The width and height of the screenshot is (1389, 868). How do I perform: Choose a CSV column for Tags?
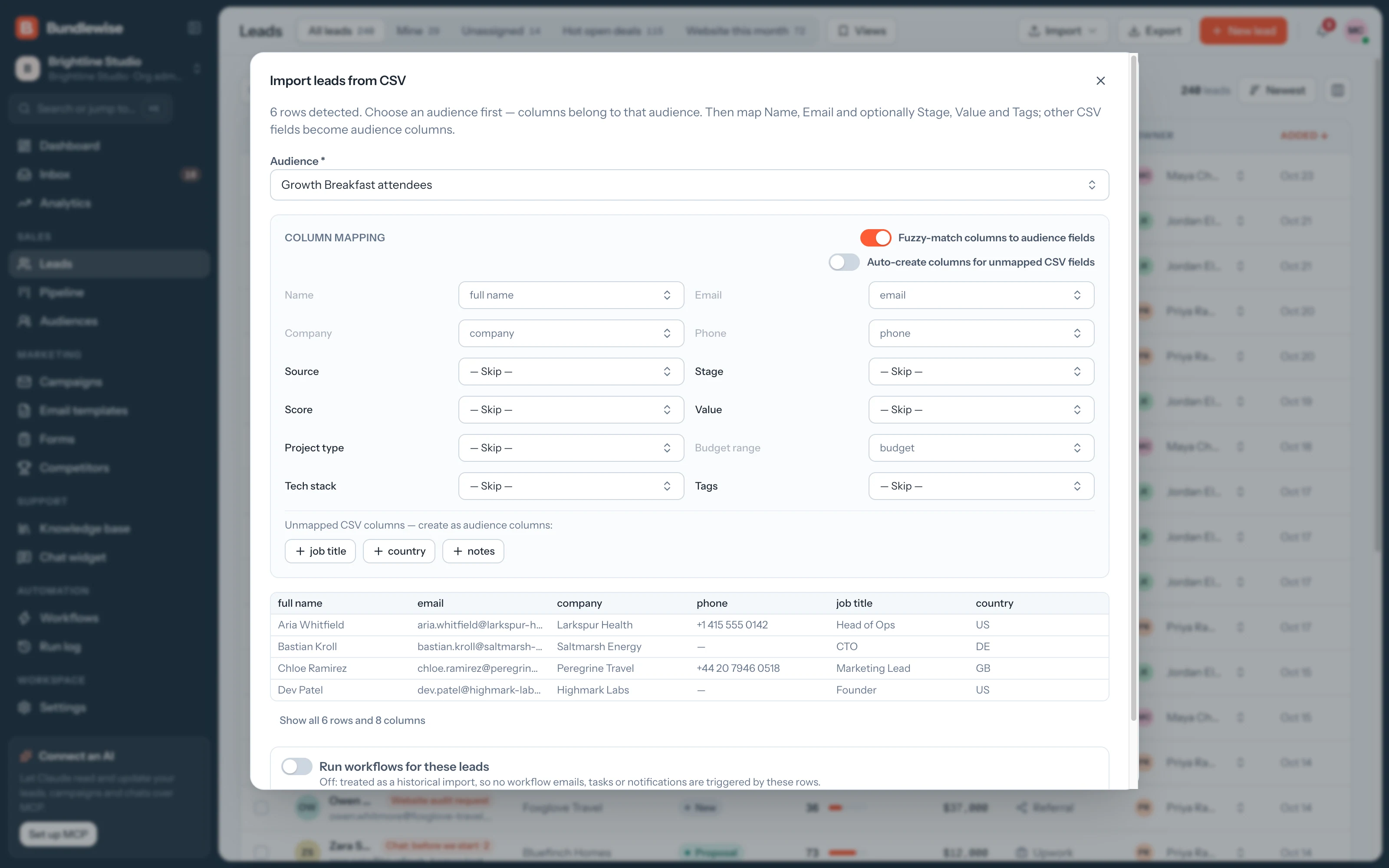(x=981, y=486)
